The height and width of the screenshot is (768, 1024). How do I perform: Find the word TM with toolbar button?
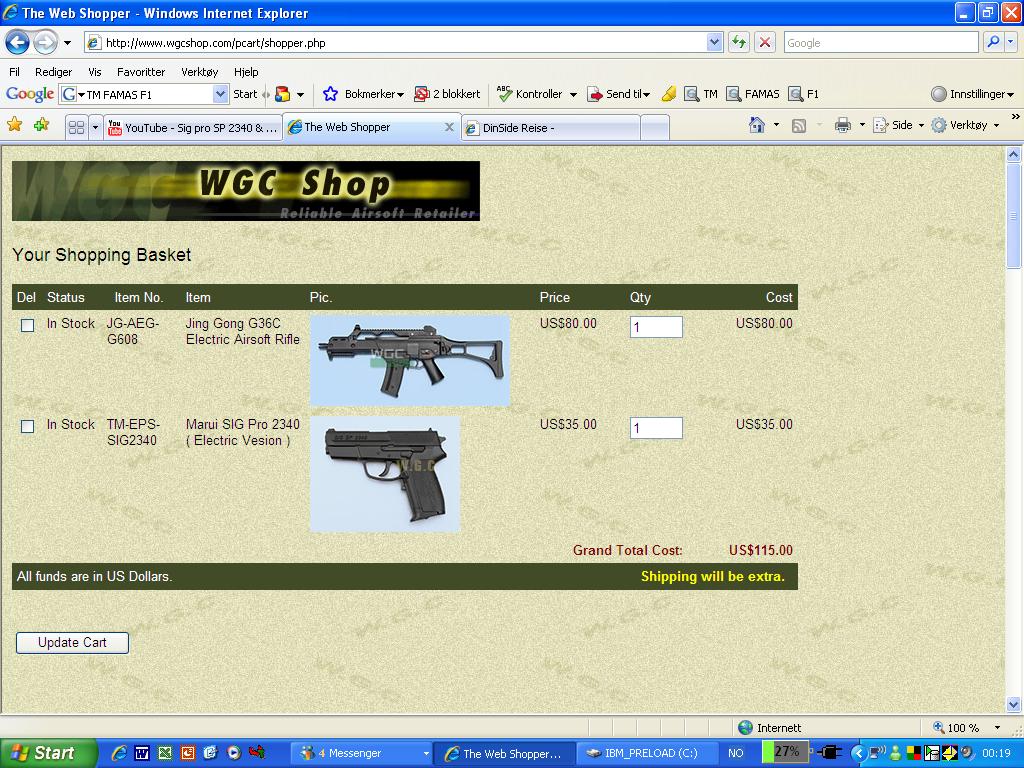click(701, 94)
